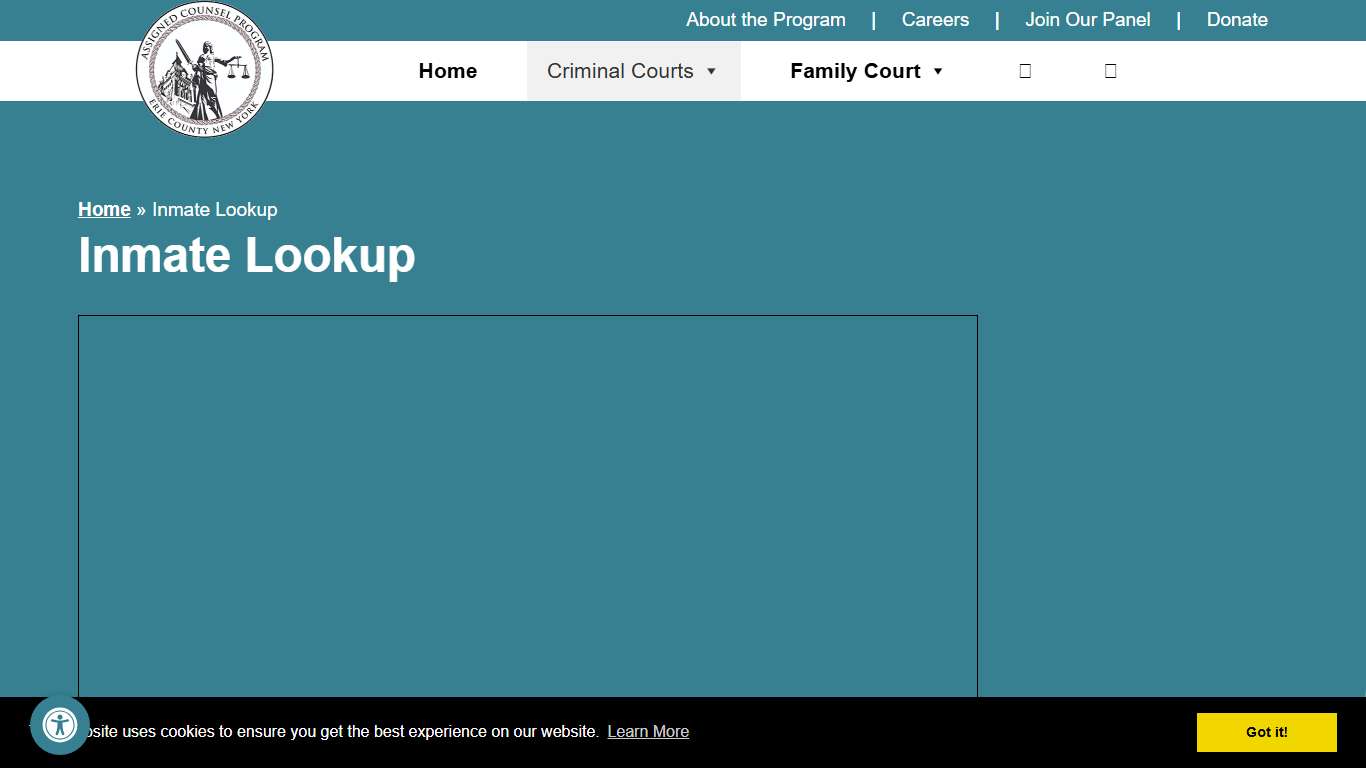Open the Join Our Panel page
The image size is (1366, 768).
pos(1088,20)
